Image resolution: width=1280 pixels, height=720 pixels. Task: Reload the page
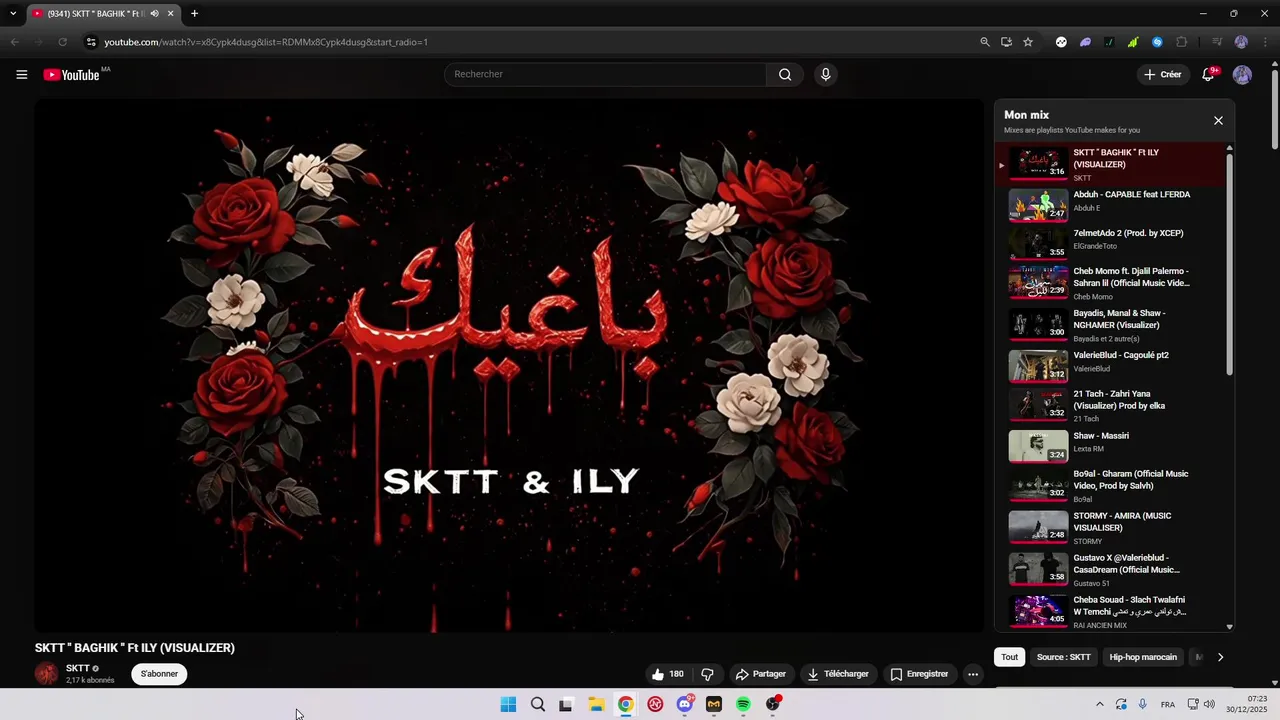[x=62, y=42]
